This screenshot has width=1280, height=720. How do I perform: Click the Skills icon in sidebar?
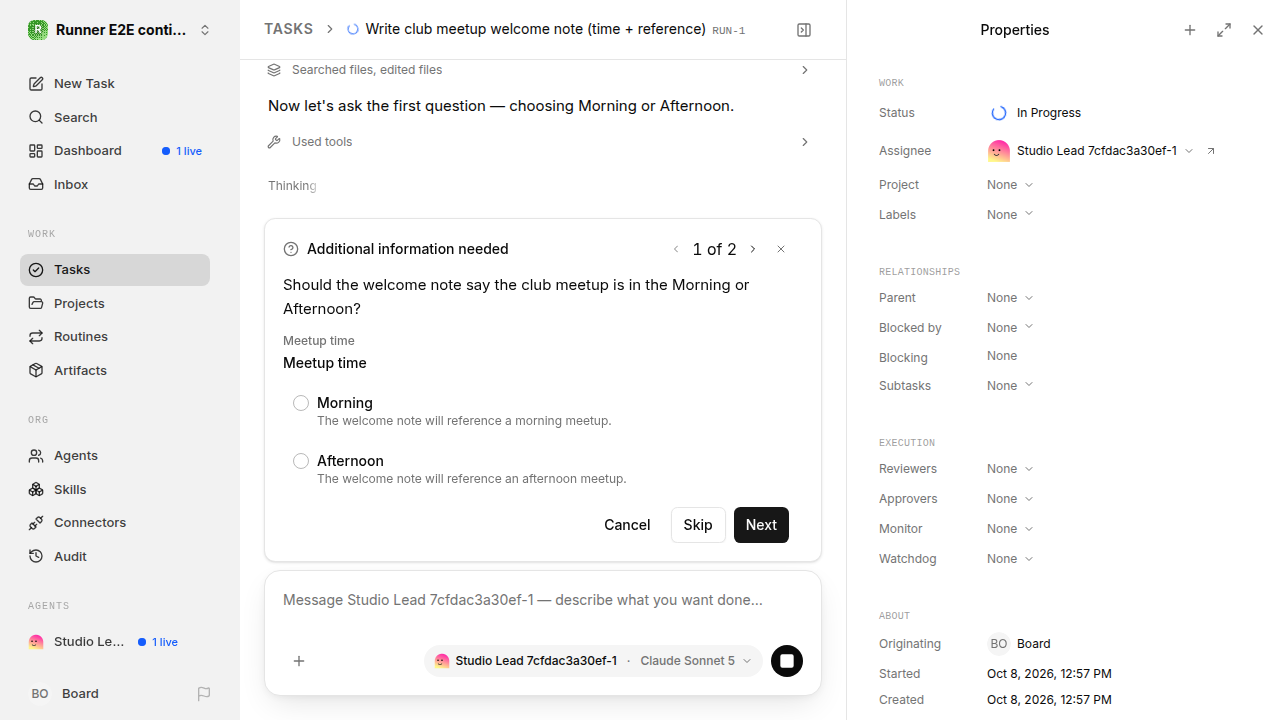tap(36, 489)
